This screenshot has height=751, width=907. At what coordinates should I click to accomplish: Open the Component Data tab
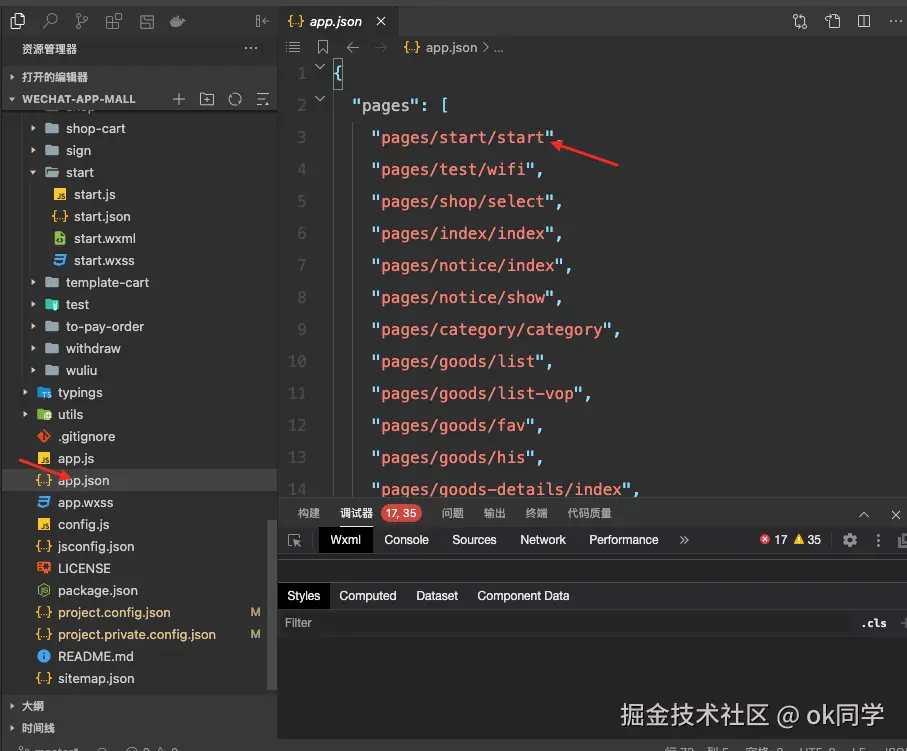pos(523,596)
